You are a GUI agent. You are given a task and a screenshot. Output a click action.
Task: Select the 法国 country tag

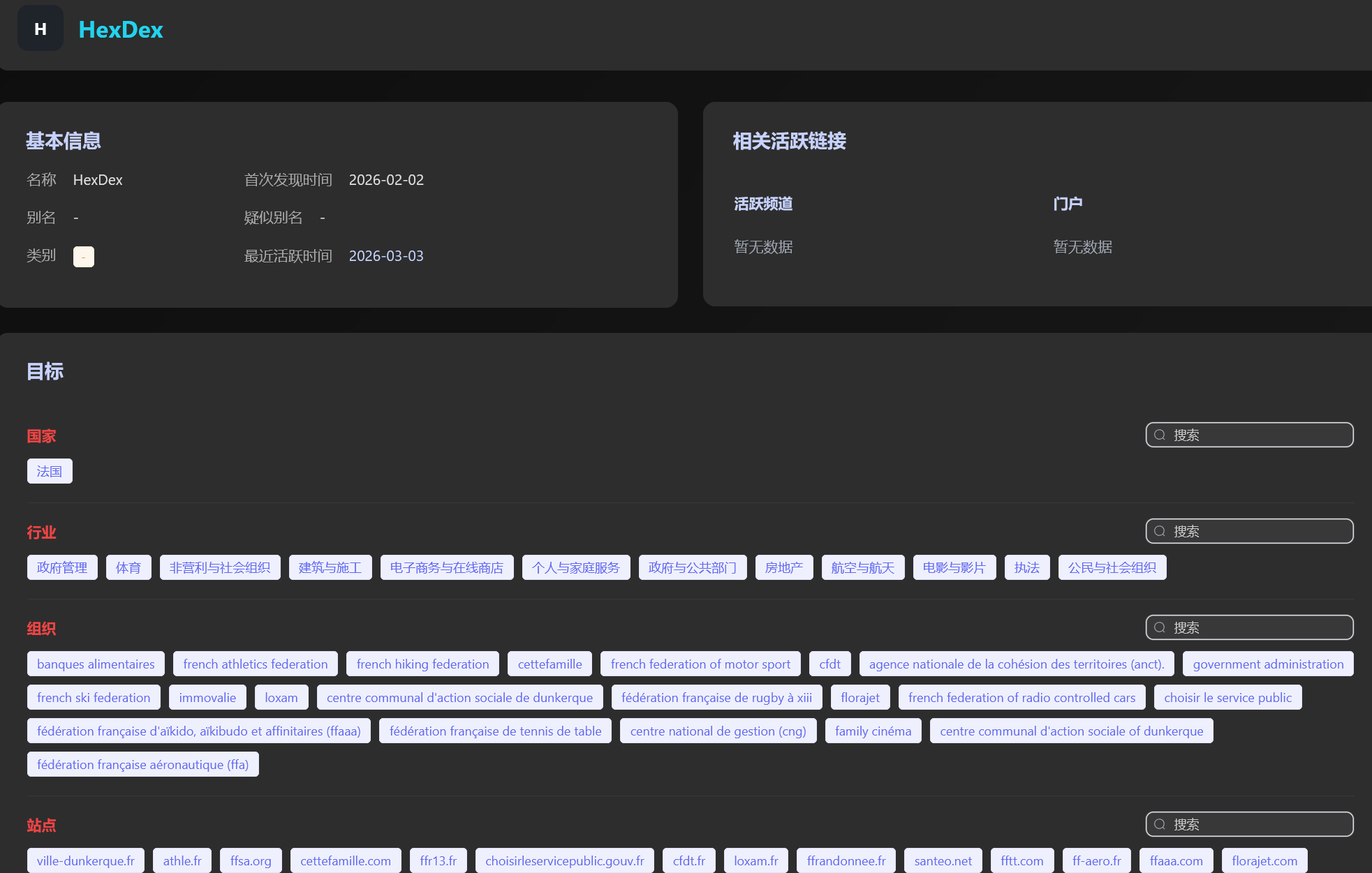tap(50, 471)
